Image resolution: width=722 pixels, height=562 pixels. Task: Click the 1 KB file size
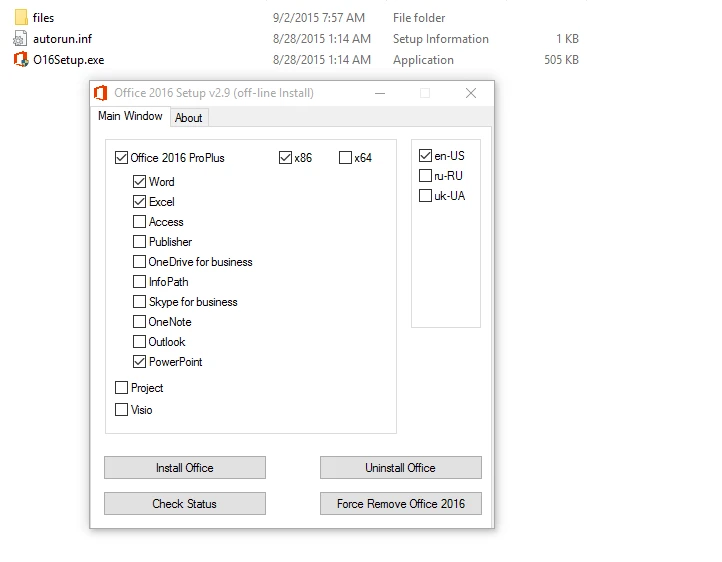pos(567,39)
